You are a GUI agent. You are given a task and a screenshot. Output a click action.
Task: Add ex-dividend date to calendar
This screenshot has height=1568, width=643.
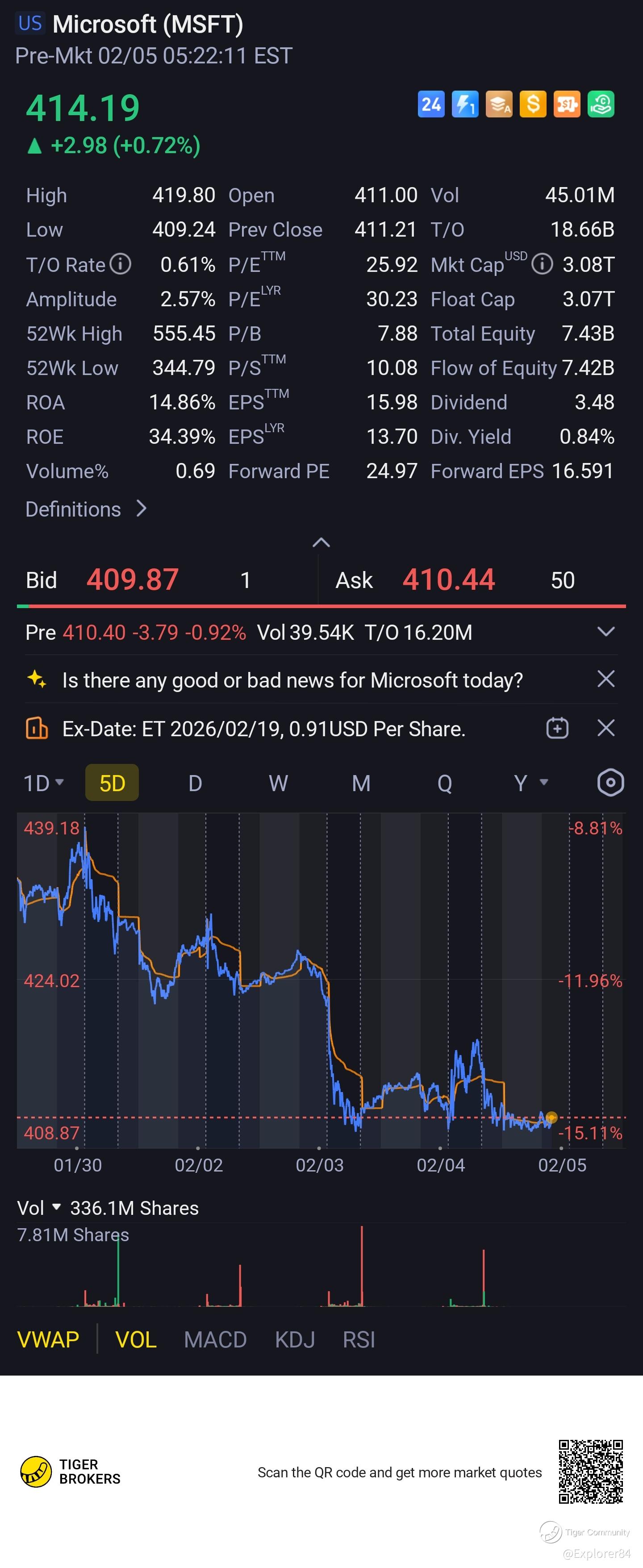(557, 728)
